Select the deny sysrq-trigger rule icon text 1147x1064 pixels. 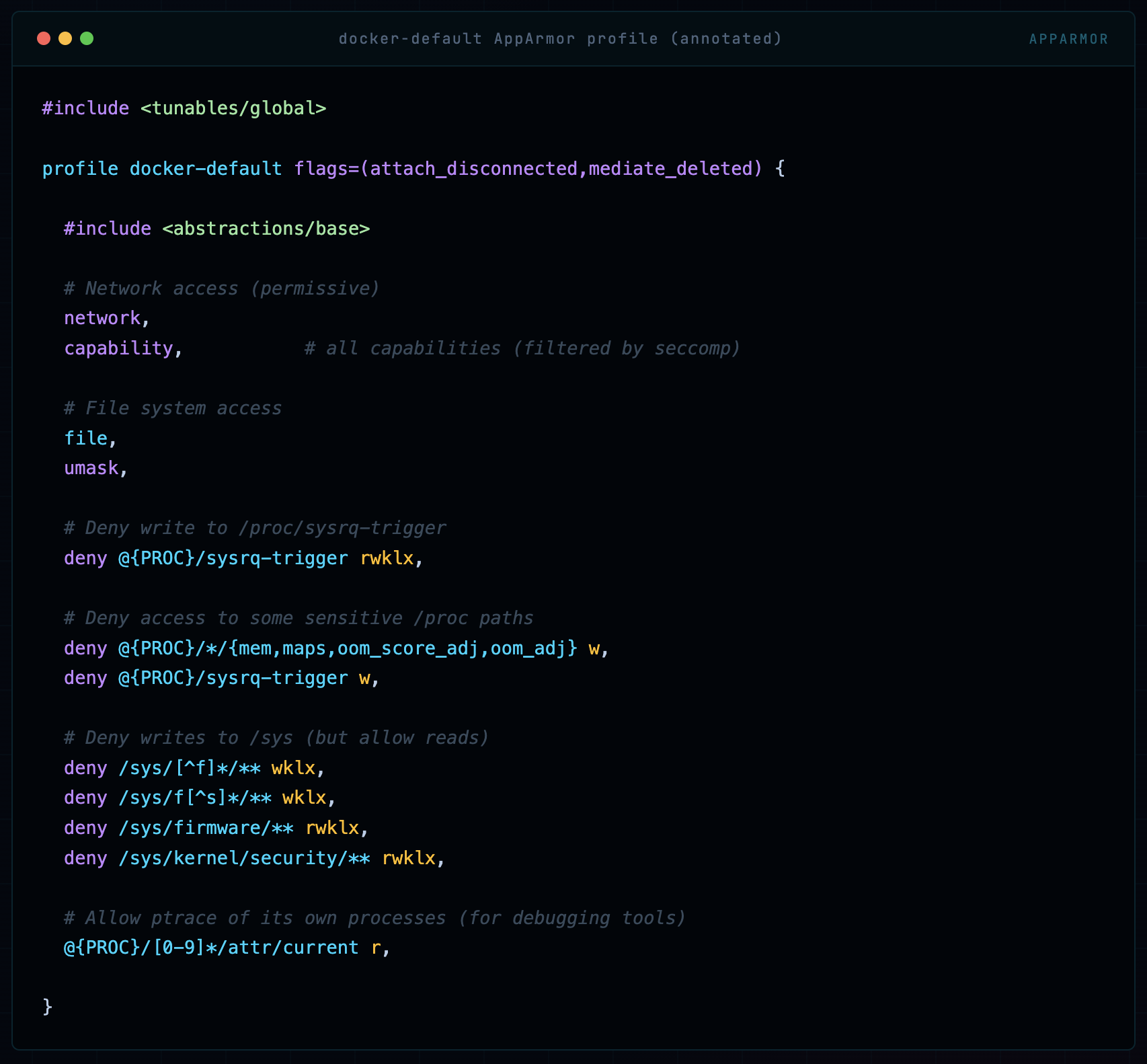[241, 558]
